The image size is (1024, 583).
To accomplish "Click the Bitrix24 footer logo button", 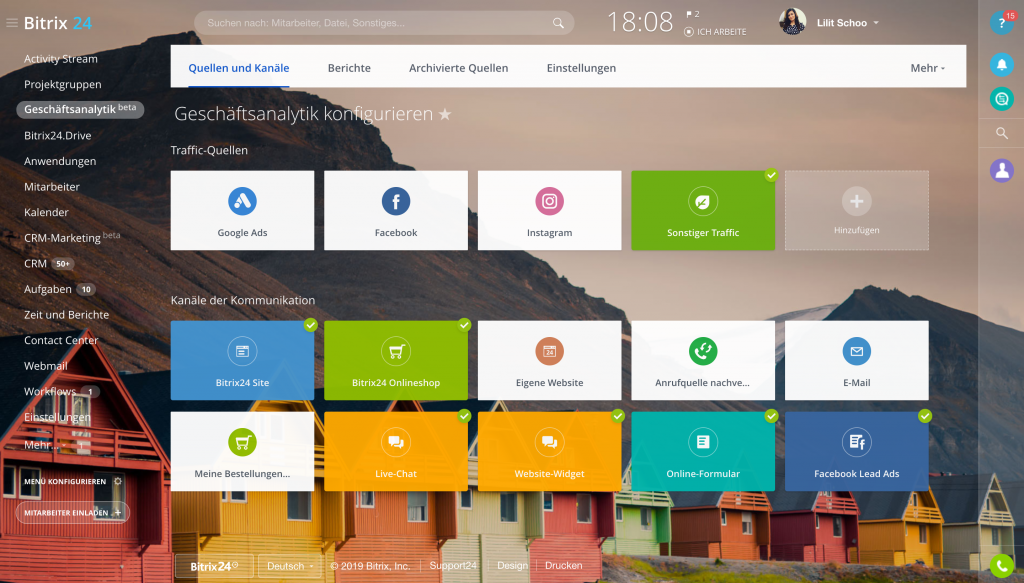I will pos(214,566).
